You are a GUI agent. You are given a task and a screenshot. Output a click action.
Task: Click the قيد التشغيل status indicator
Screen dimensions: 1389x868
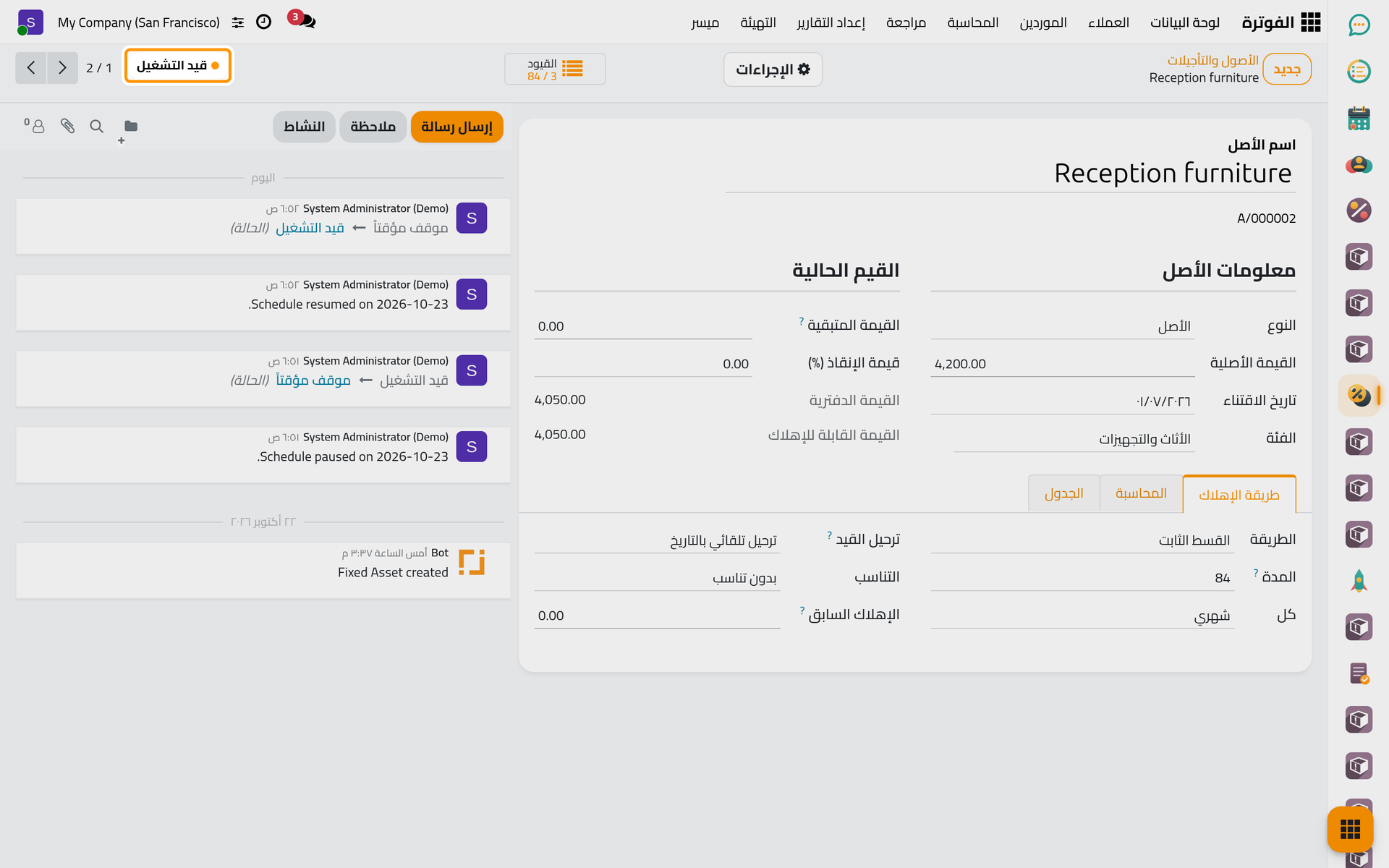coord(178,66)
